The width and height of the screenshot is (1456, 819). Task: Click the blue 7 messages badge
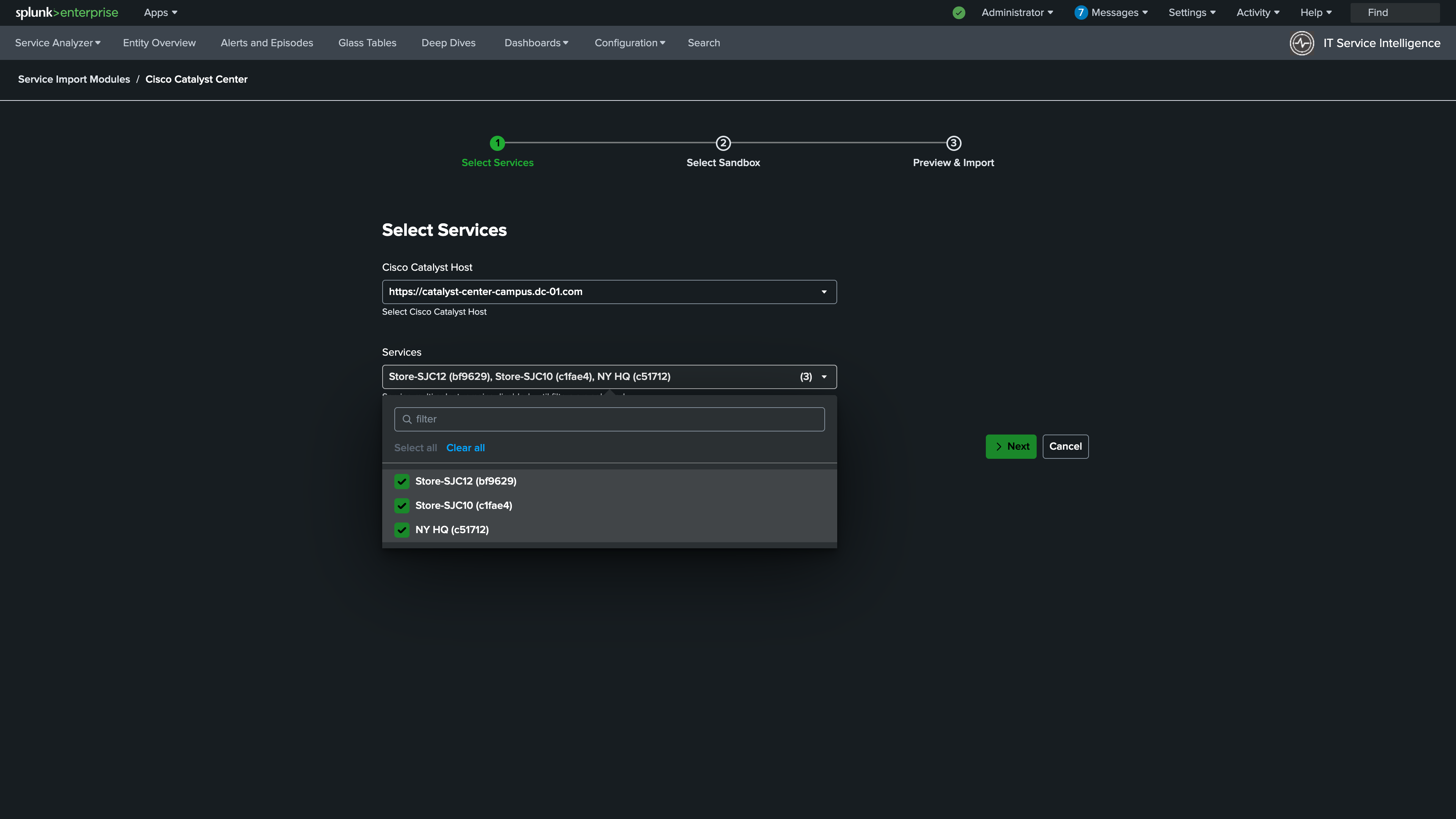click(1081, 13)
